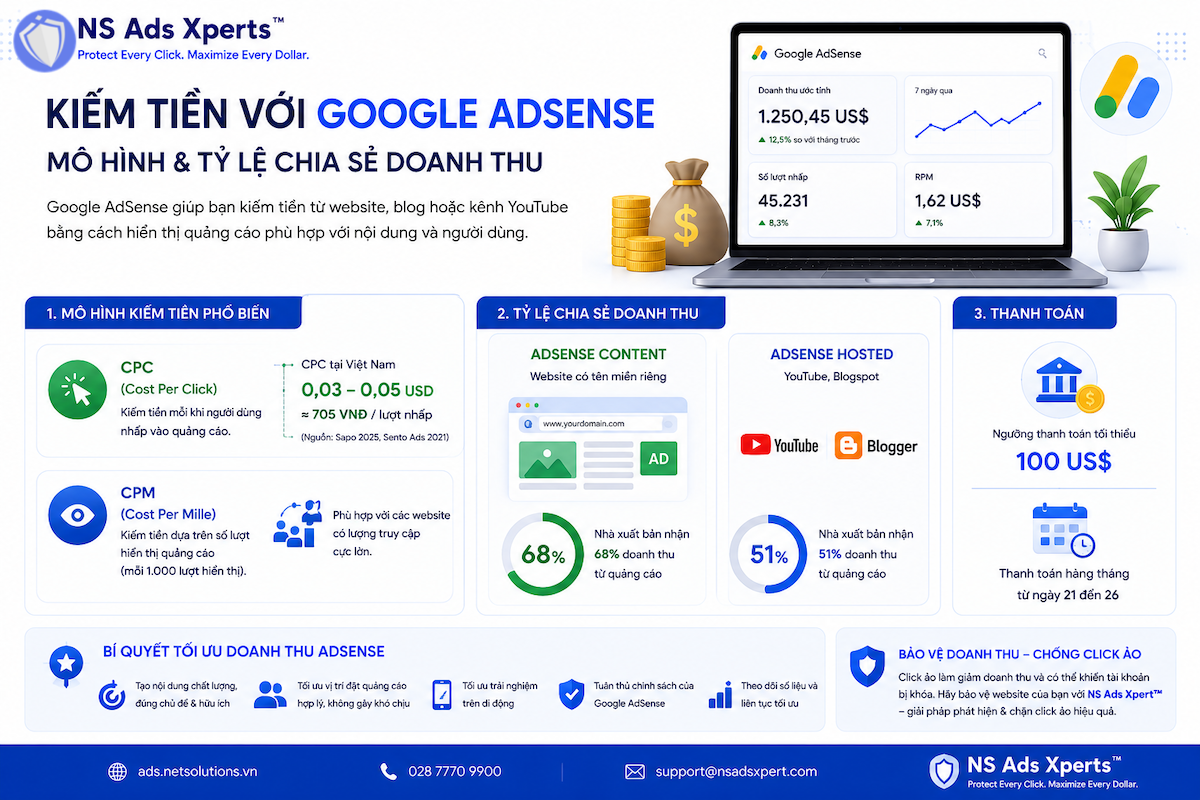Click the 7 ngày qua line chart
The image size is (1200, 800).
tap(978, 120)
